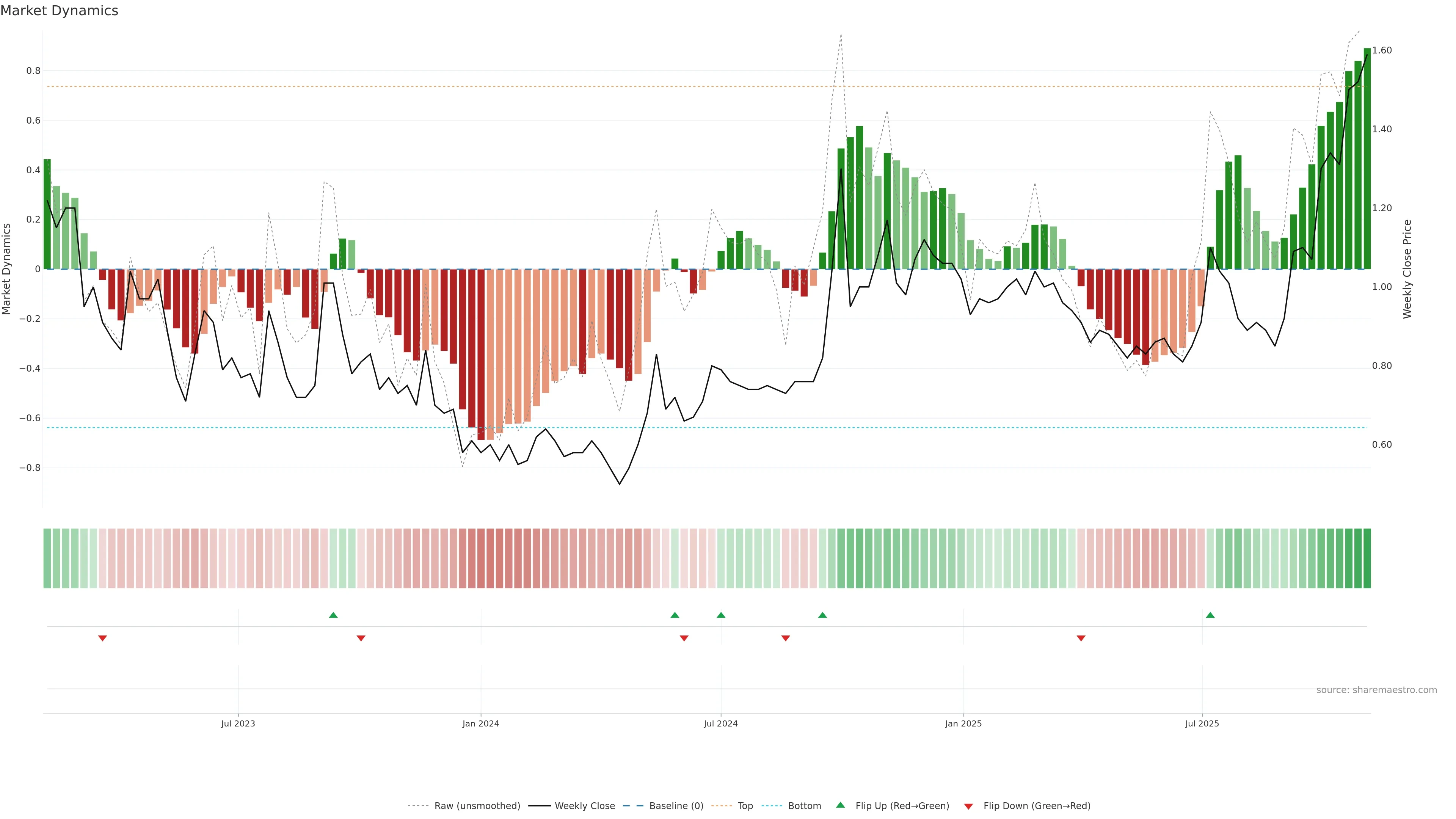Toggle the Weekly Close legend entry
The image size is (1456, 819).
[x=584, y=806]
